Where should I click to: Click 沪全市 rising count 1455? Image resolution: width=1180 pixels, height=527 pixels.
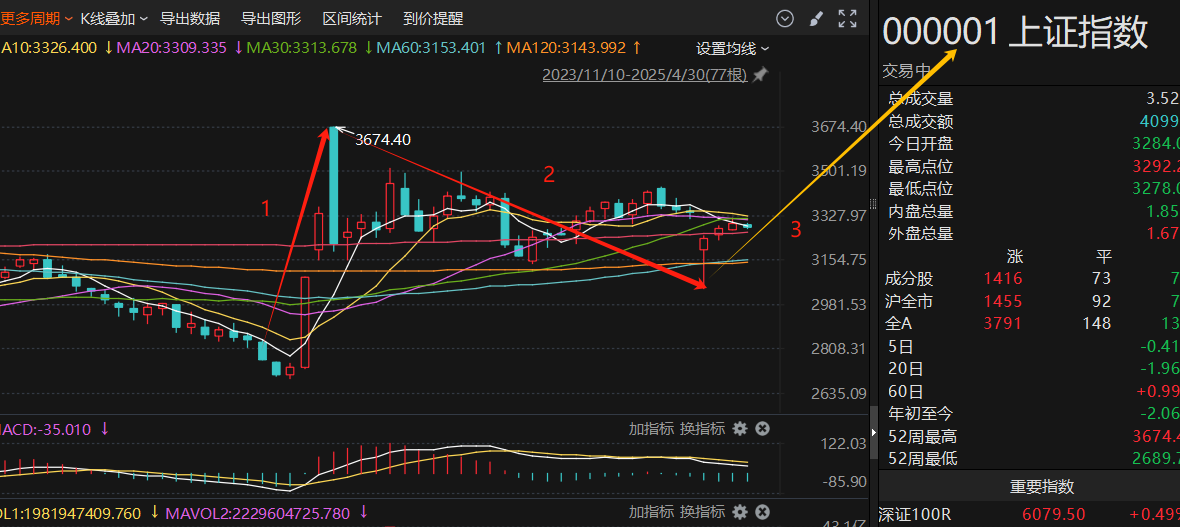pos(1003,302)
